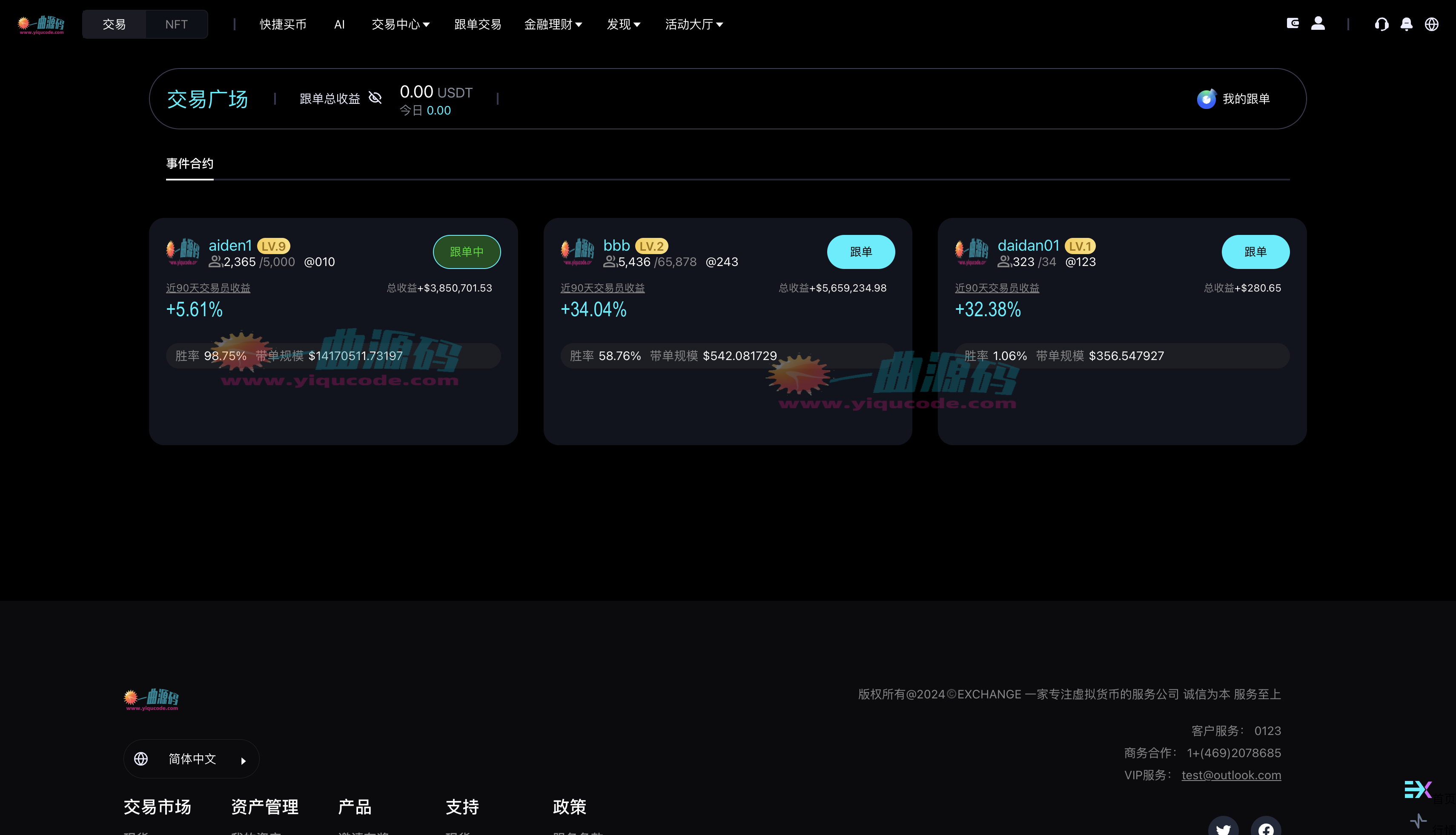1456x835 pixels.
Task: Toggle 跟单中 status on aiden1's card
Action: click(x=467, y=251)
